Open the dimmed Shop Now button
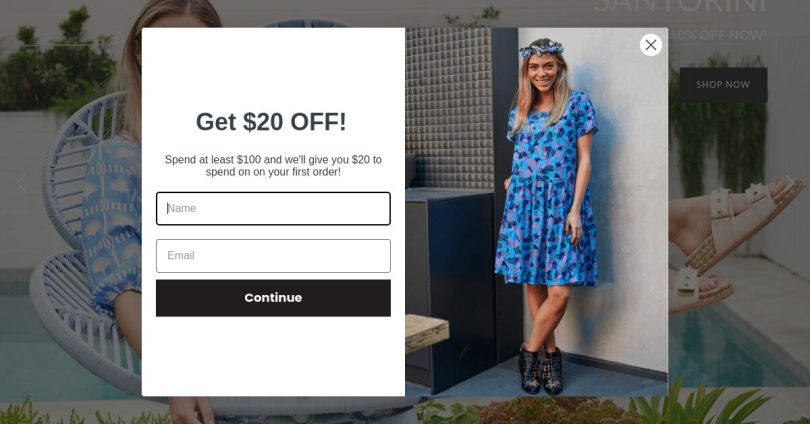The image size is (810, 424). pos(723,85)
